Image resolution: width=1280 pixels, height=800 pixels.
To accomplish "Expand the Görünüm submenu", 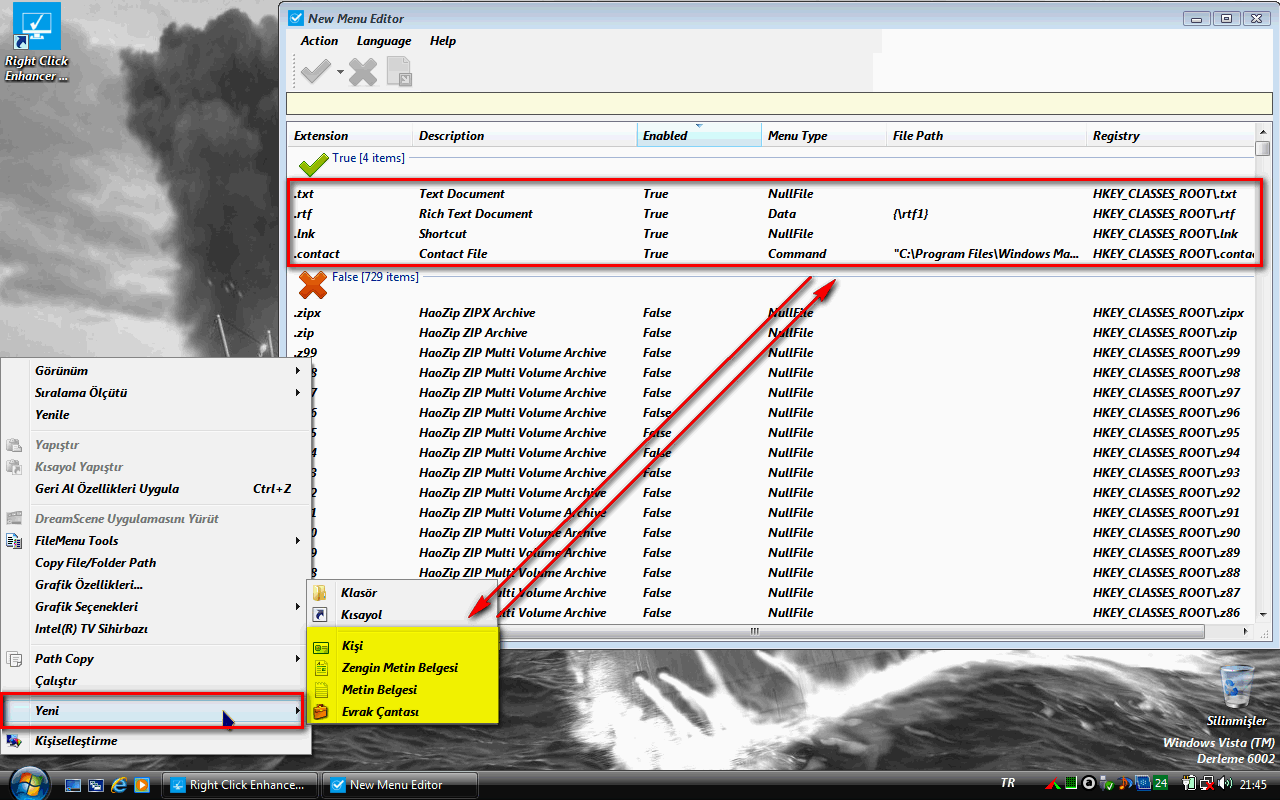I will pyautogui.click(x=155, y=371).
